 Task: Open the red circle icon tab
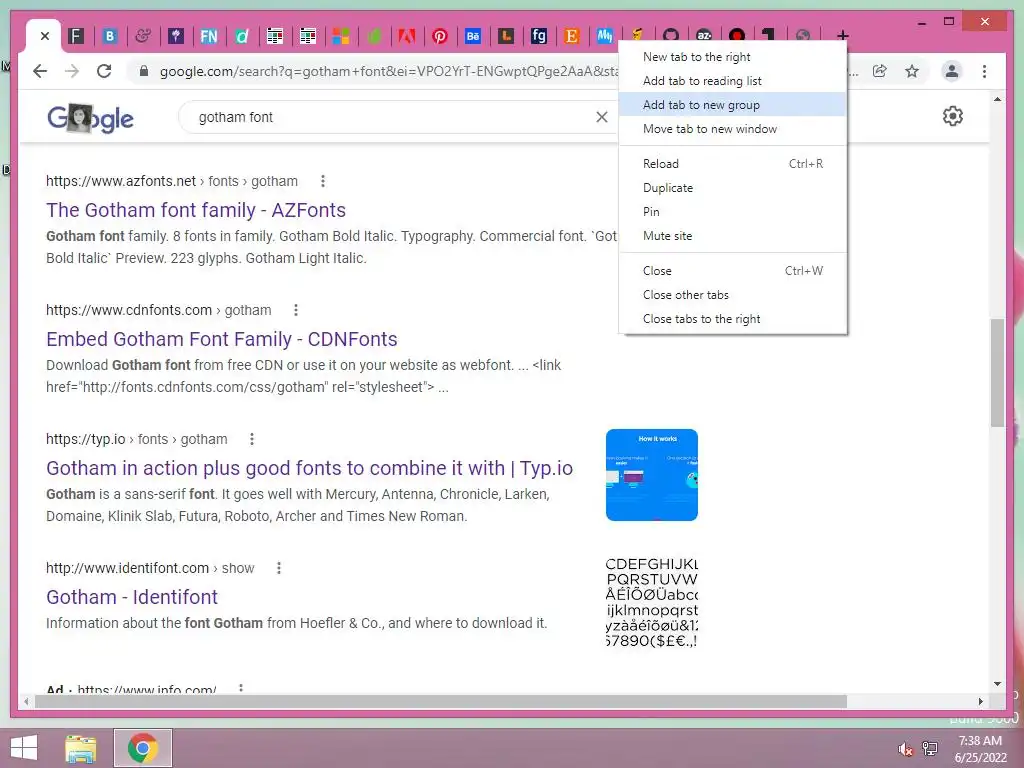point(737,35)
